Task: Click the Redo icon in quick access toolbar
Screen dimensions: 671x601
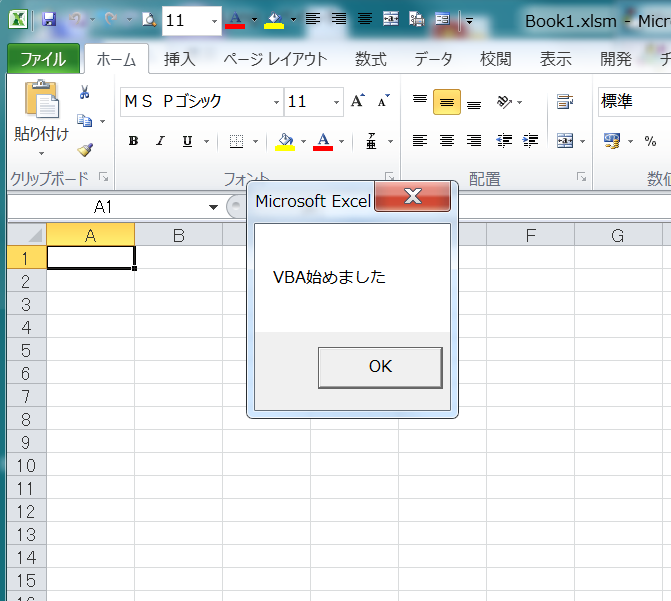Action: tap(110, 20)
